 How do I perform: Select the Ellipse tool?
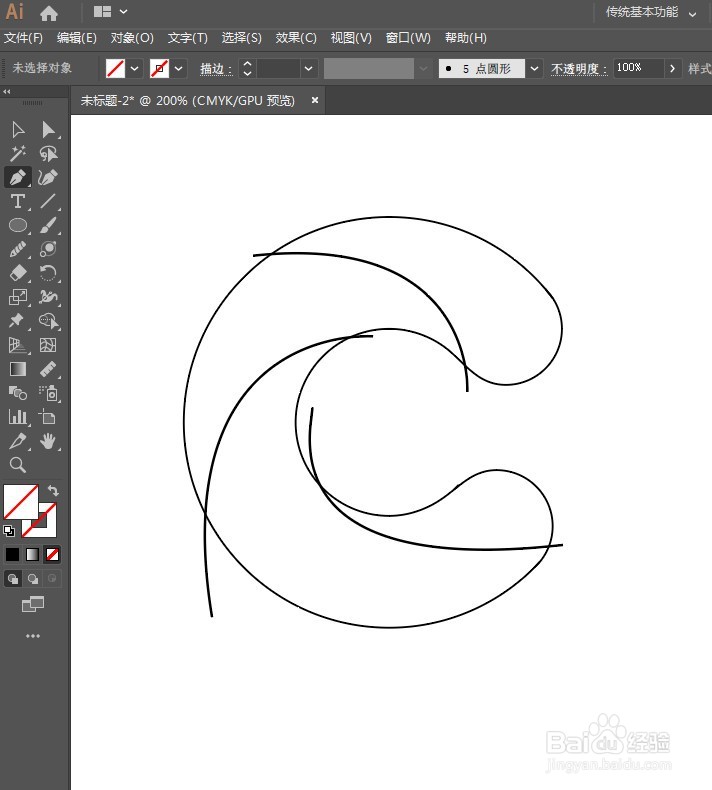point(18,225)
